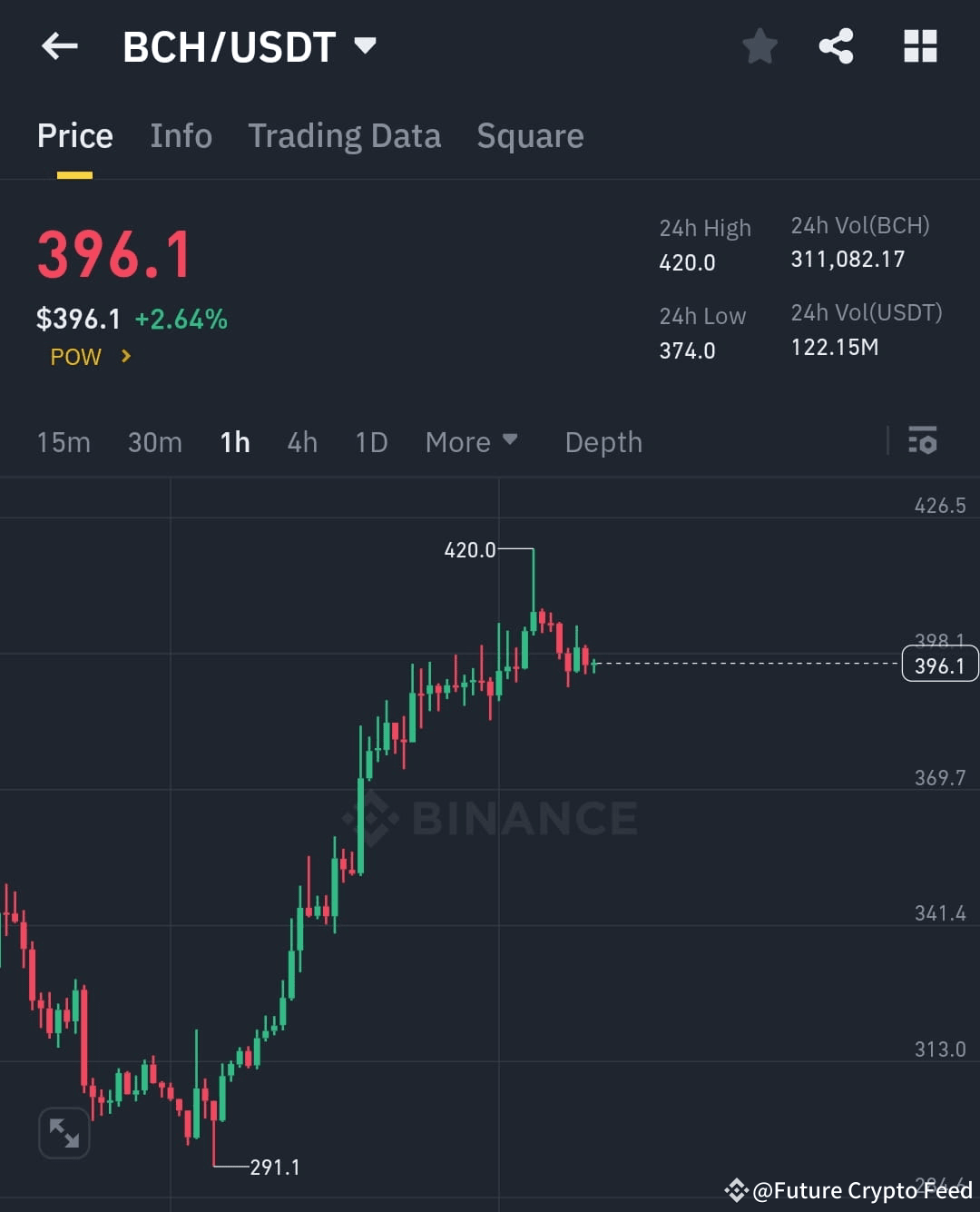Open the chart settings icon beside Depth

click(x=924, y=442)
